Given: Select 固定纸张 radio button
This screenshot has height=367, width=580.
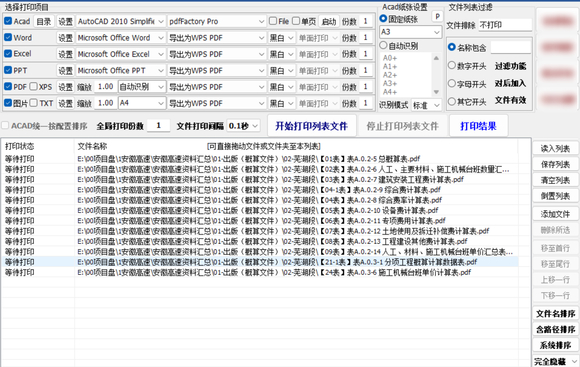Looking at the screenshot, I should pyautogui.click(x=384, y=18).
